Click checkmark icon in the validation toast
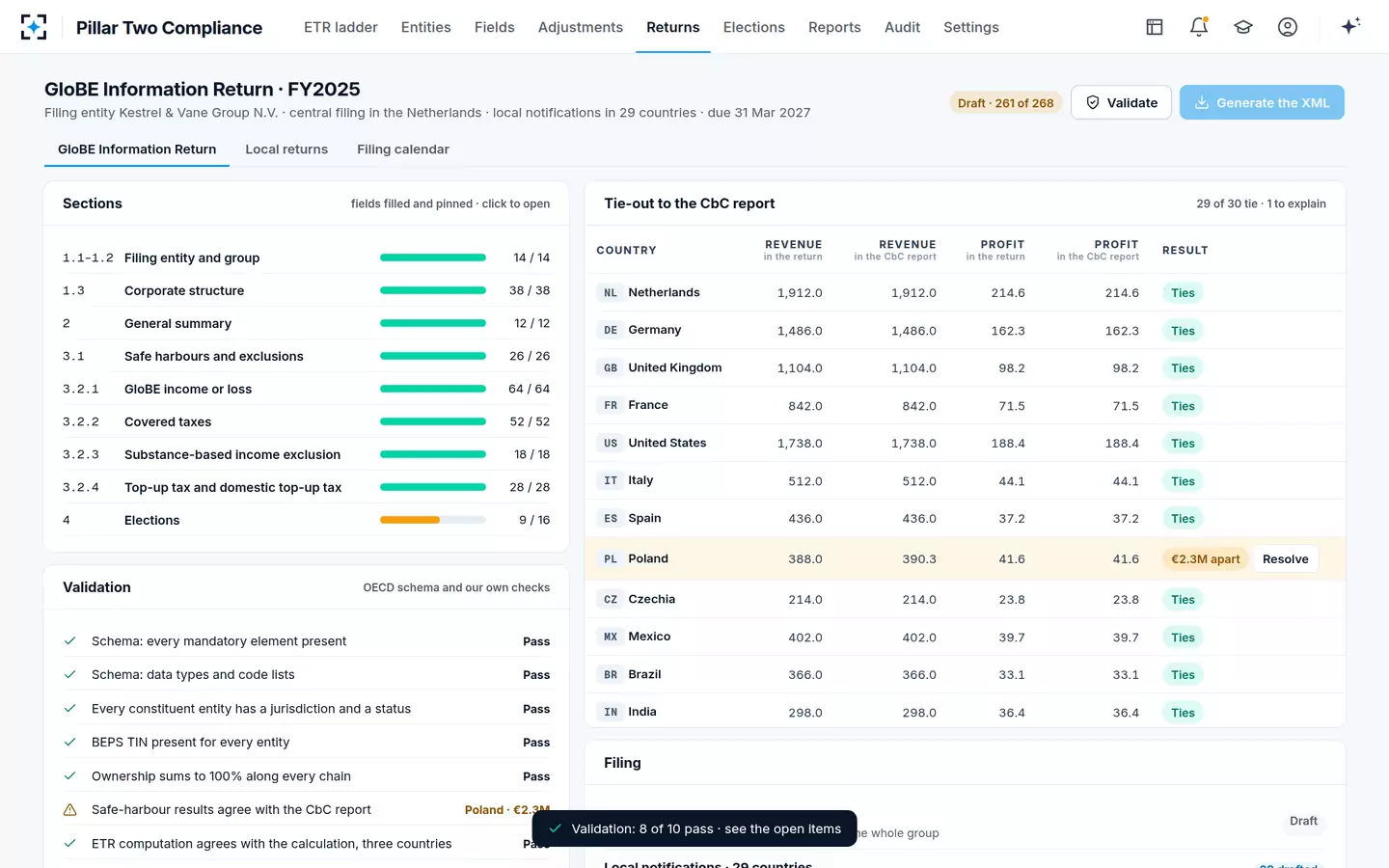 (555, 828)
